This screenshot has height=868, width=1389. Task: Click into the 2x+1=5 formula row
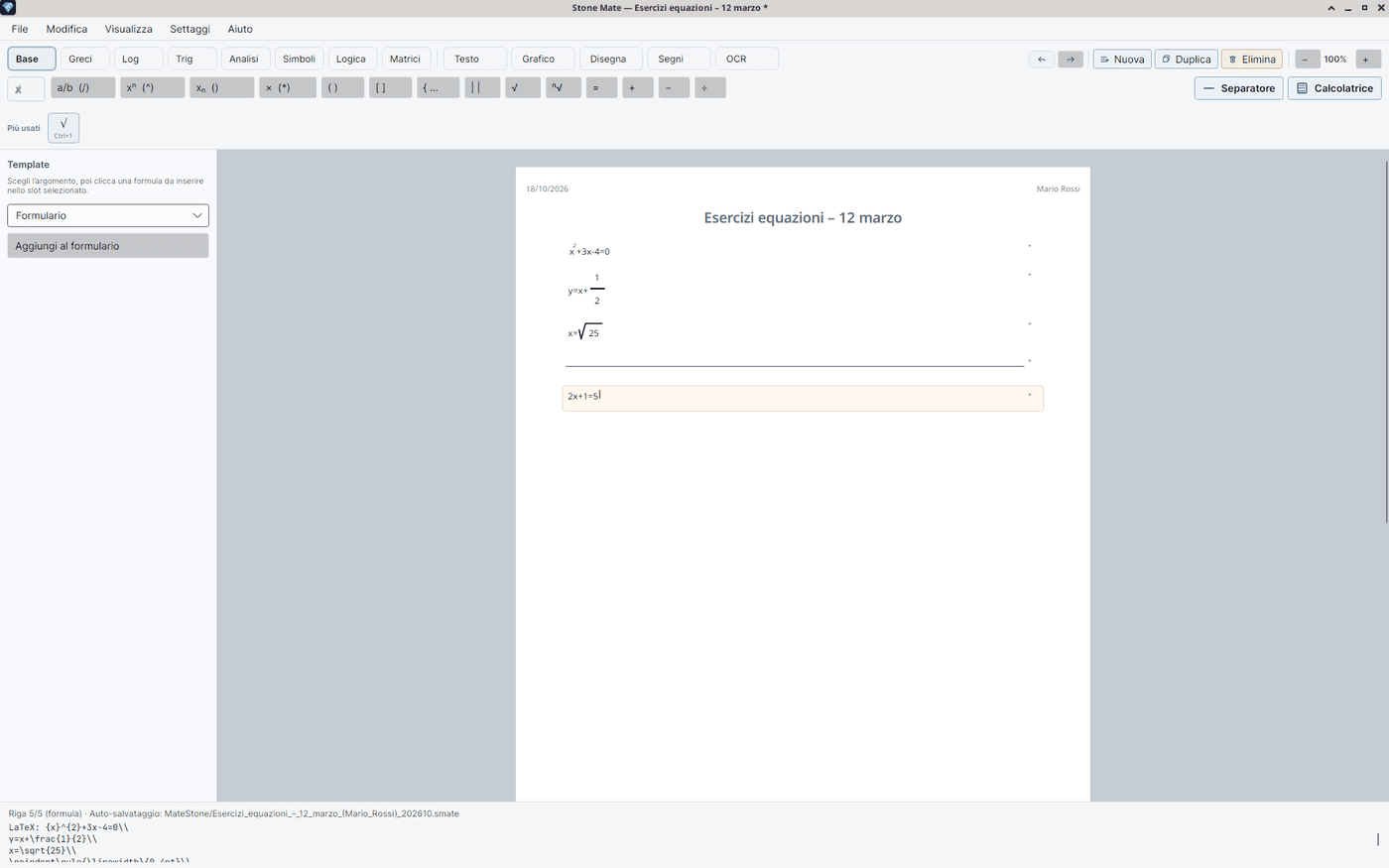pos(803,398)
